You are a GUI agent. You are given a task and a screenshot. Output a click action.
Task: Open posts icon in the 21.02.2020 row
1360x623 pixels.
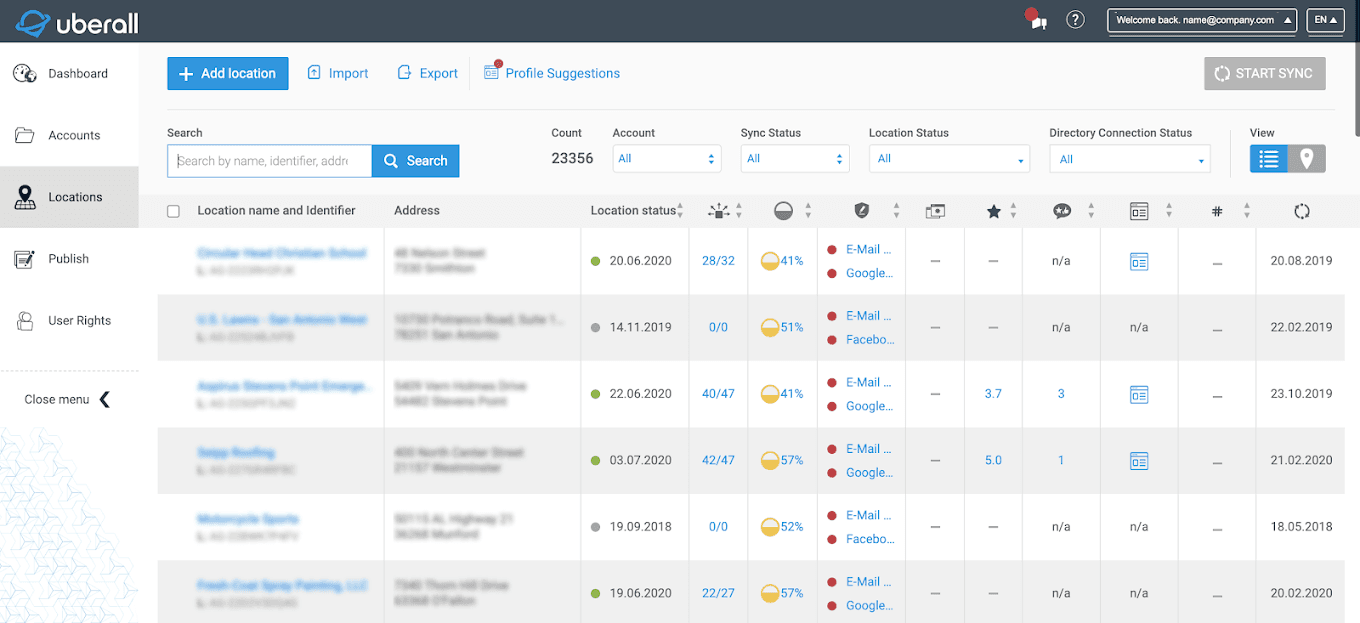click(1139, 461)
